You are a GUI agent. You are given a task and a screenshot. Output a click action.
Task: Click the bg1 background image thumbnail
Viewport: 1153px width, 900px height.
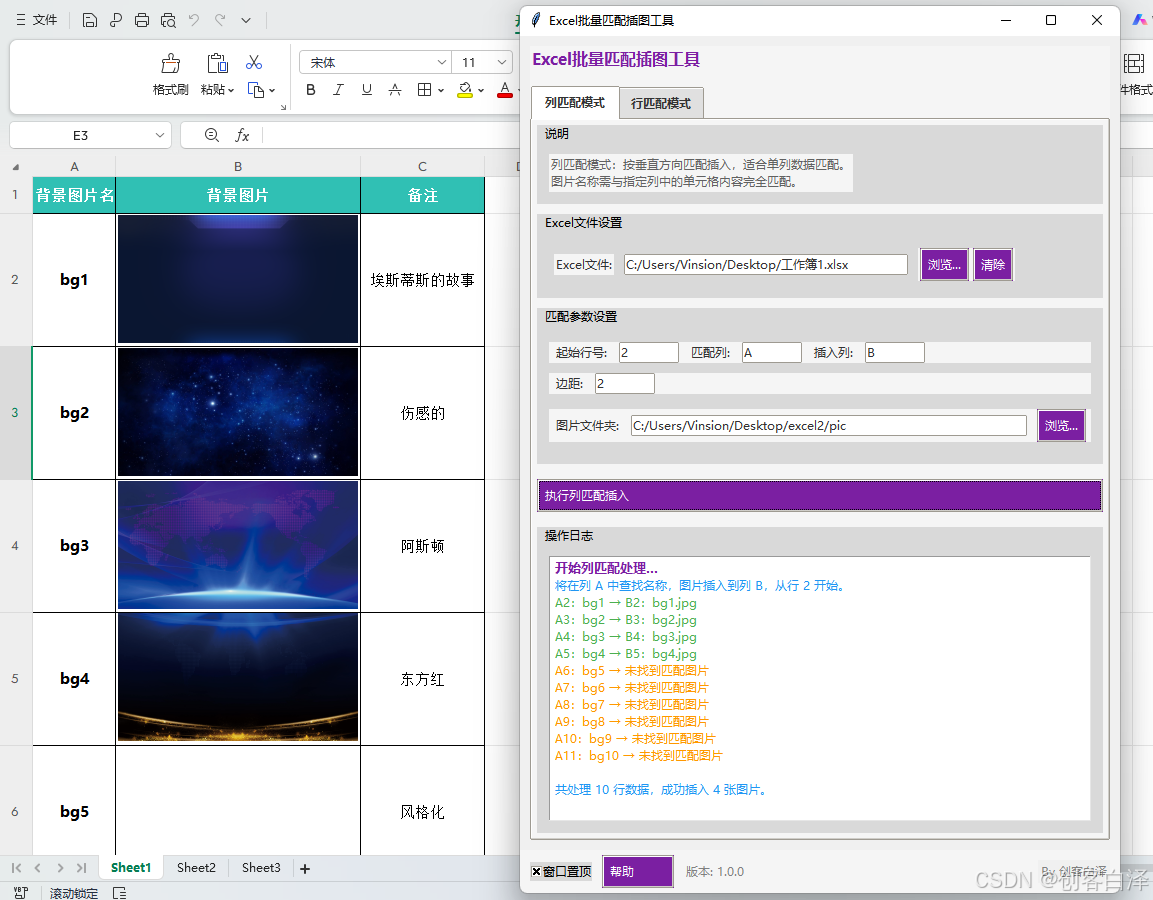[238, 279]
